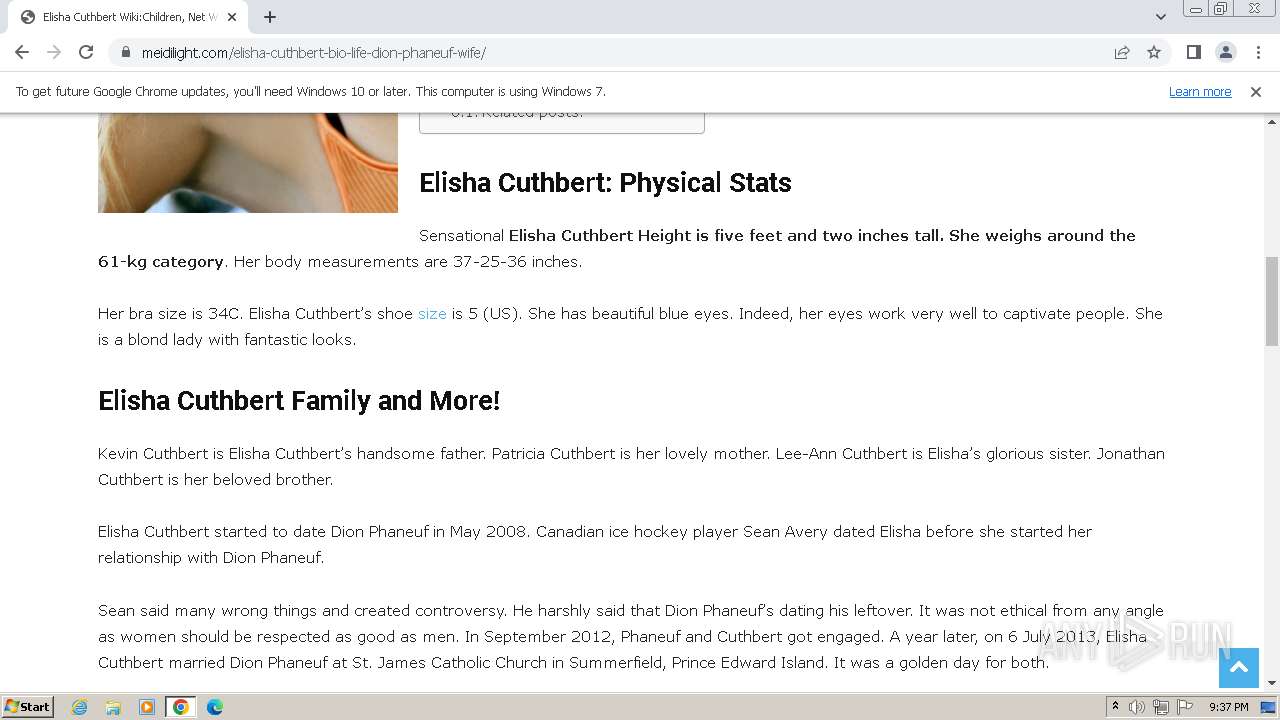Bookmark this page with the star icon
The width and height of the screenshot is (1280, 720).
tap(1154, 52)
